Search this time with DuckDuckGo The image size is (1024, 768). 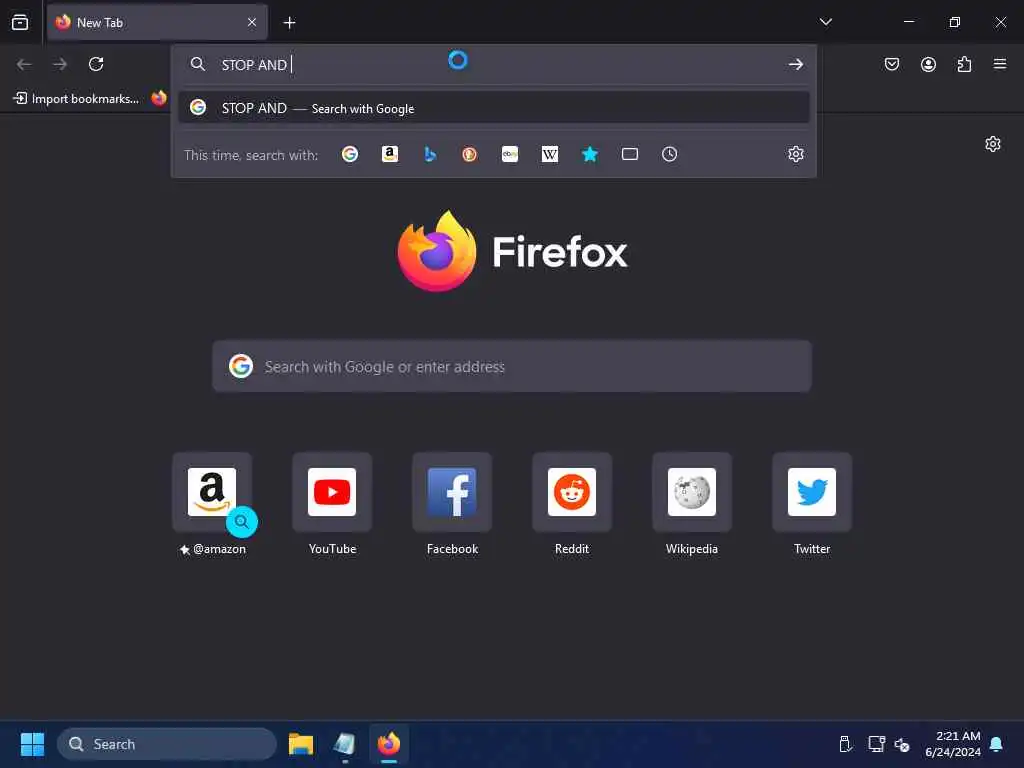pyautogui.click(x=470, y=154)
